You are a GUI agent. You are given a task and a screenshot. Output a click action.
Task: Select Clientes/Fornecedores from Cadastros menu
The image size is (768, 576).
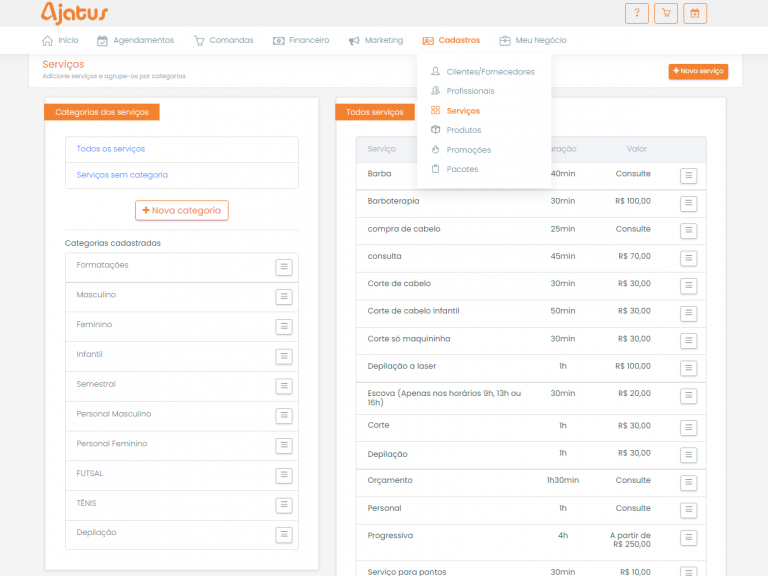pos(490,72)
